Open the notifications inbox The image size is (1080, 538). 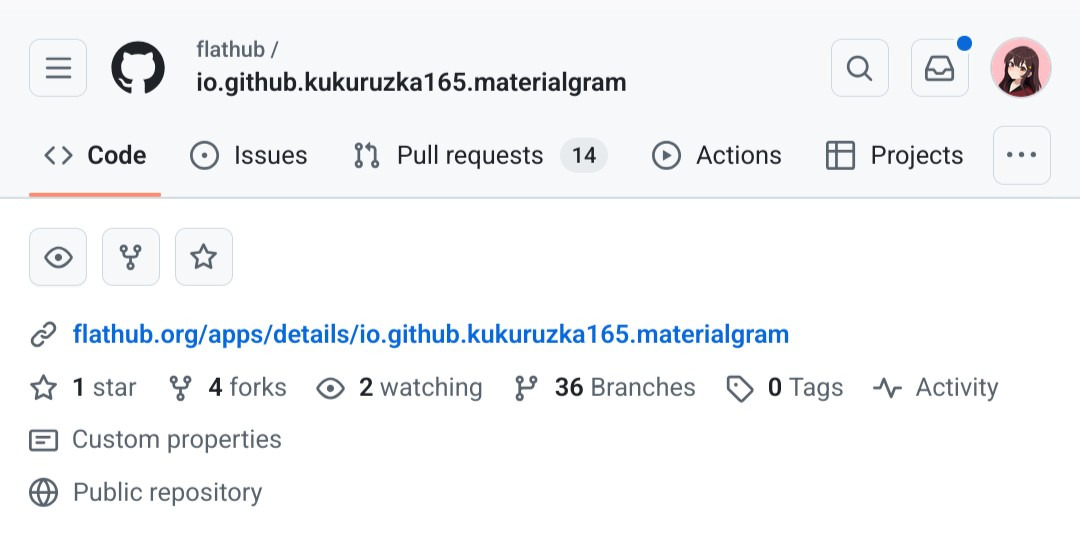[x=939, y=68]
